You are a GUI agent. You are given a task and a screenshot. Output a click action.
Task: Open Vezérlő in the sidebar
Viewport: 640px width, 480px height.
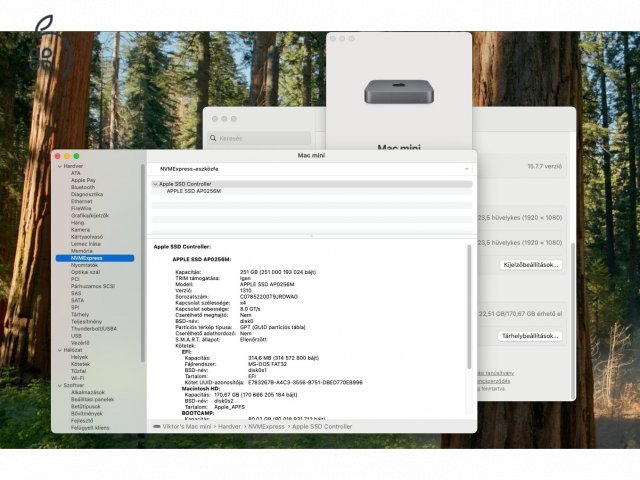coord(80,343)
